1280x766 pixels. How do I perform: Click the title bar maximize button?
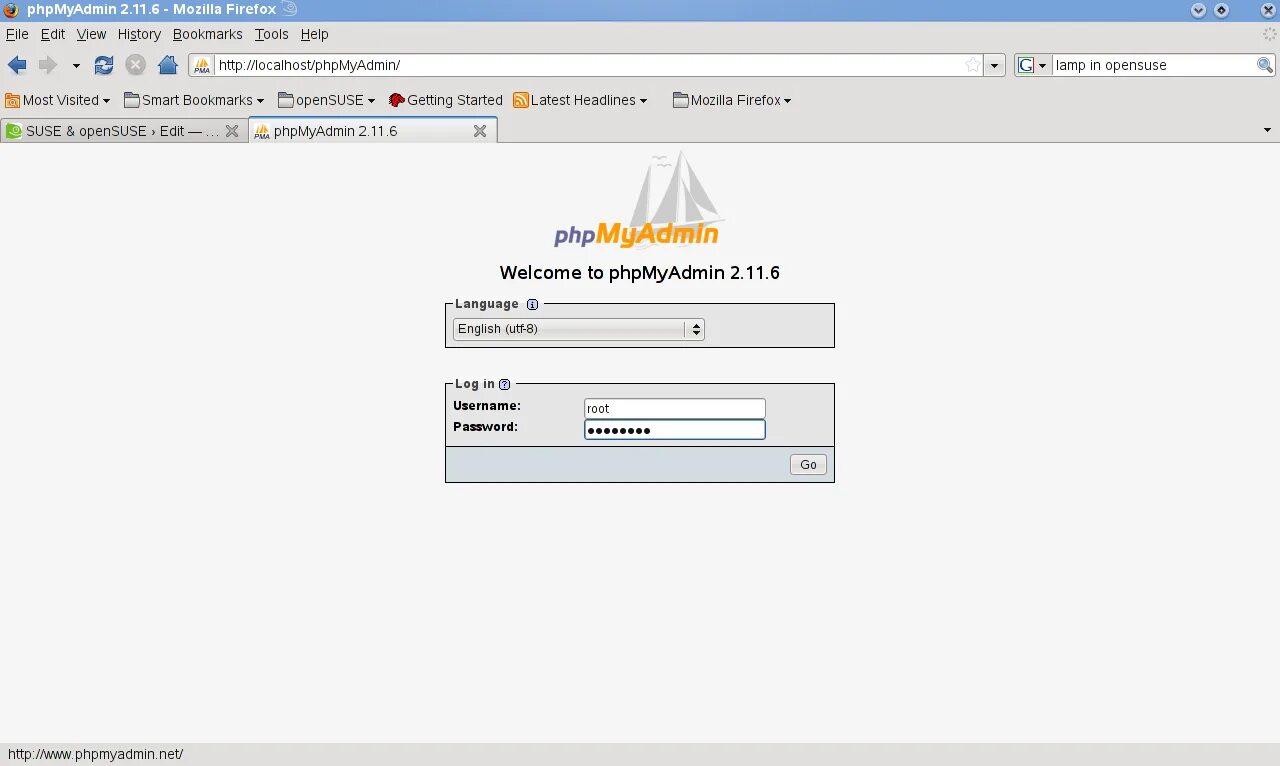pos(1221,10)
